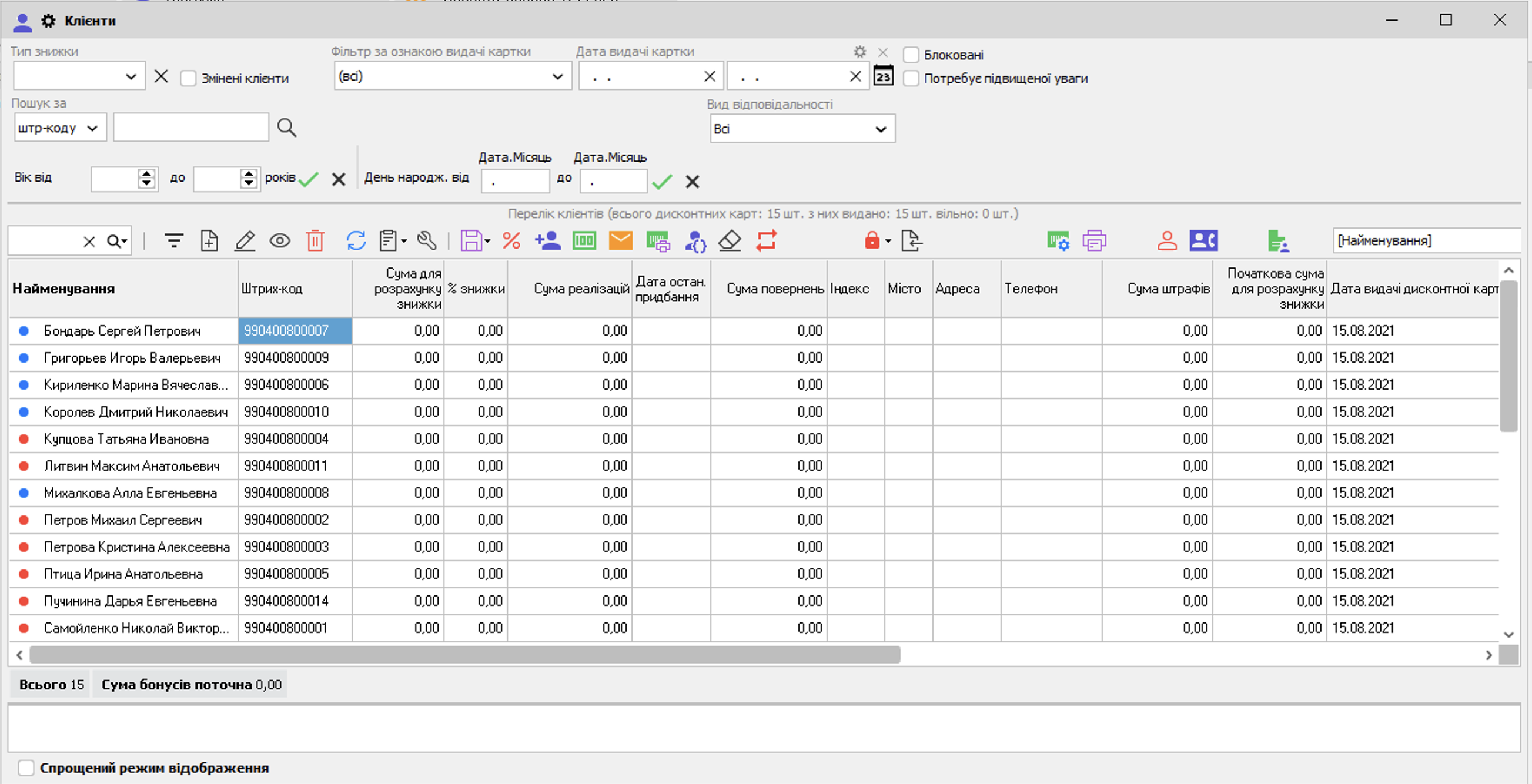Image resolution: width=1532 pixels, height=784 pixels.
Task: Sort by '% знижки' column header
Action: pos(476,289)
